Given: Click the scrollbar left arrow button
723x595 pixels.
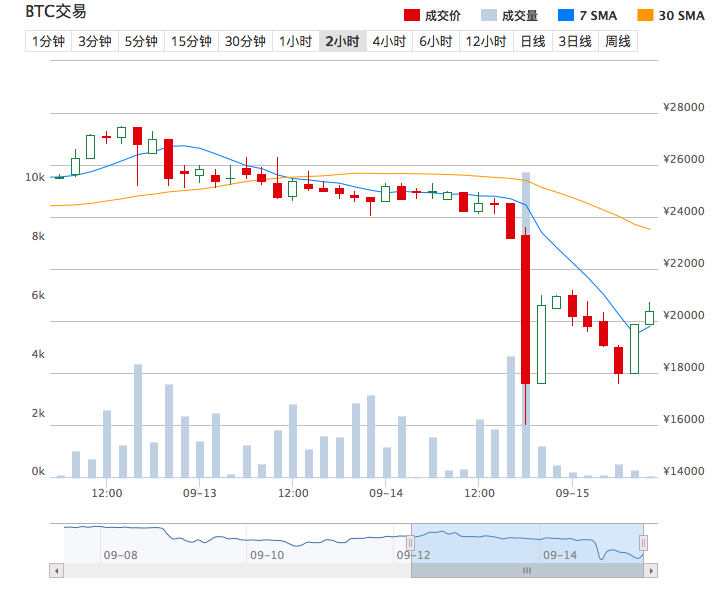Looking at the screenshot, I should [57, 571].
